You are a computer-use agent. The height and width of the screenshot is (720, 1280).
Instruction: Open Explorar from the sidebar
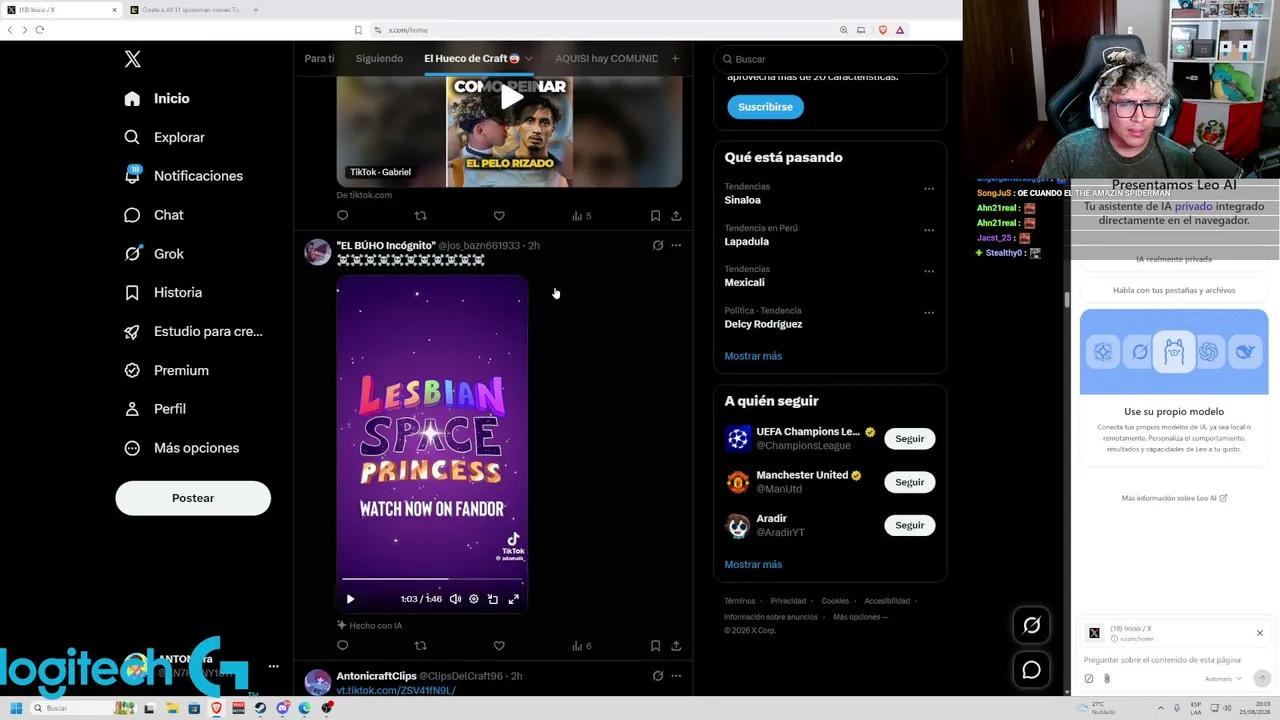click(164, 137)
